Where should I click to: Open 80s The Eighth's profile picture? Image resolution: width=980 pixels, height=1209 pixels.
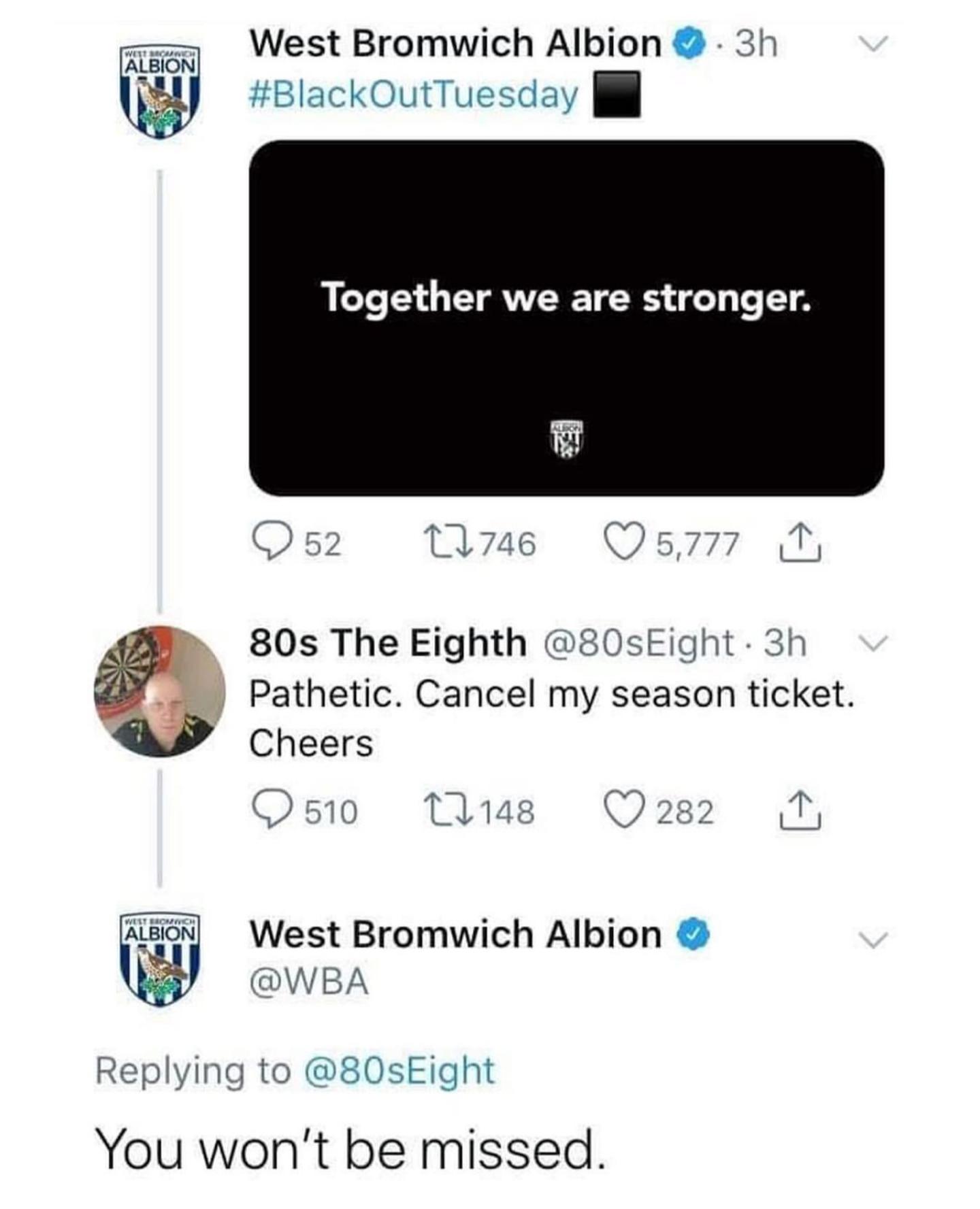pos(158,701)
